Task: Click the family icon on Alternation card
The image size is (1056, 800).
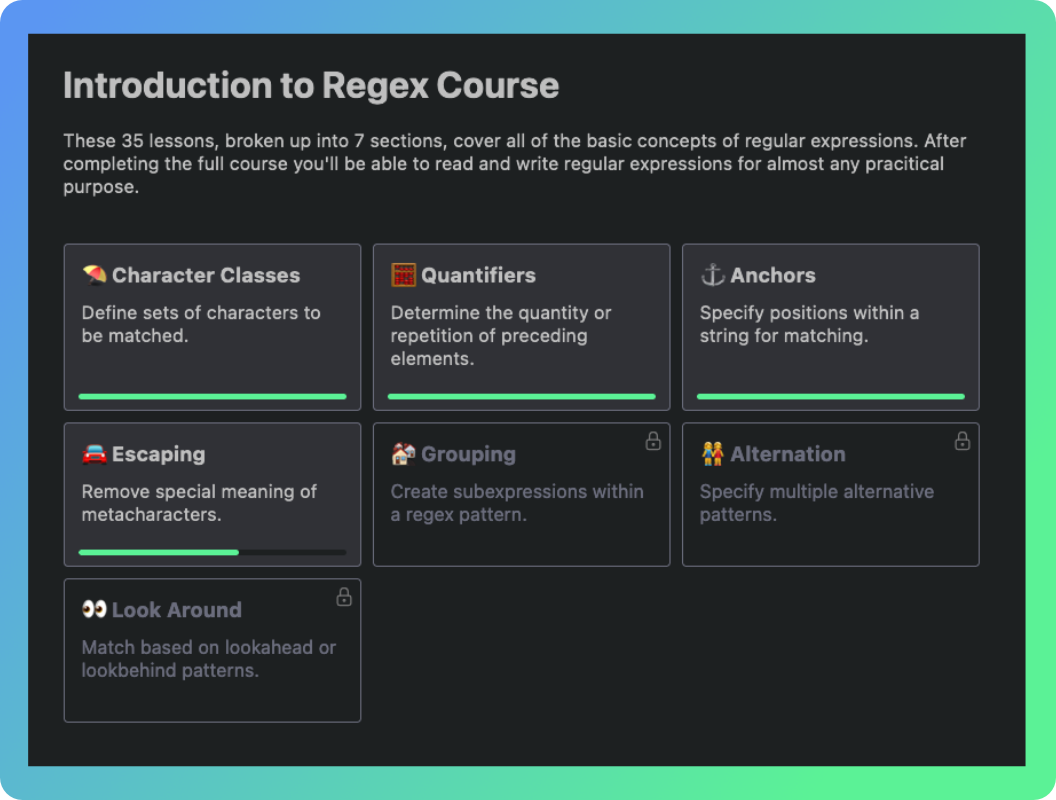Action: [711, 454]
